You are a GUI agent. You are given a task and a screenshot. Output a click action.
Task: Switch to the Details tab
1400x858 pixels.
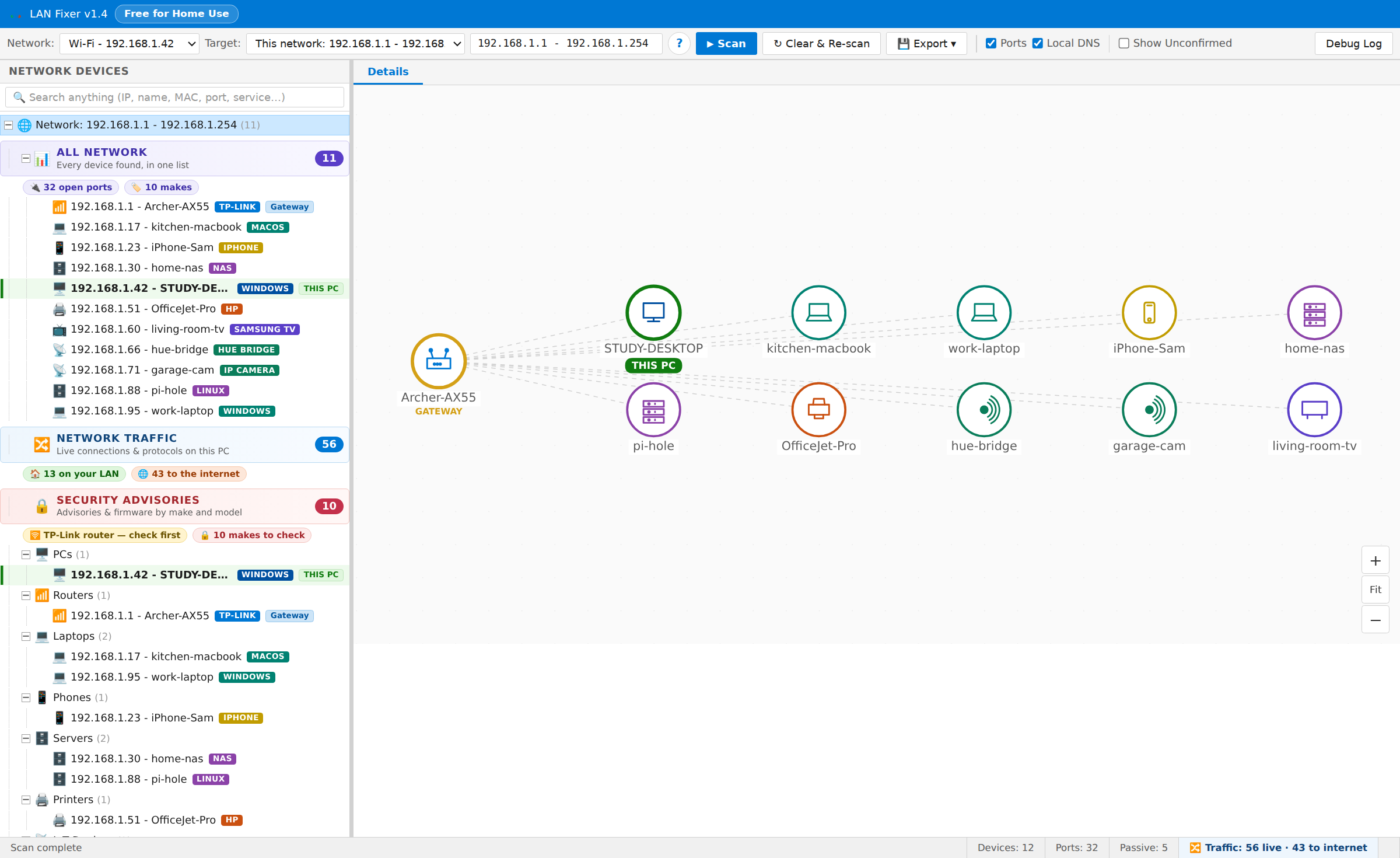388,72
